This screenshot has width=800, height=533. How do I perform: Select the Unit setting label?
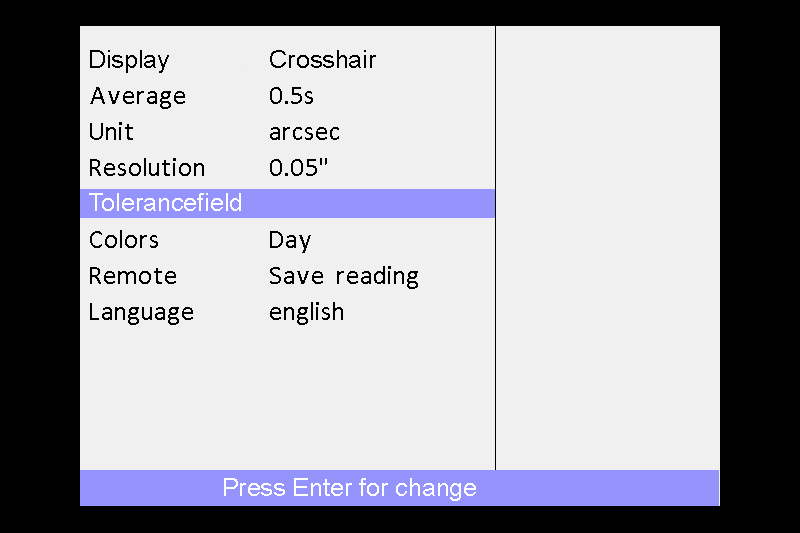click(111, 132)
